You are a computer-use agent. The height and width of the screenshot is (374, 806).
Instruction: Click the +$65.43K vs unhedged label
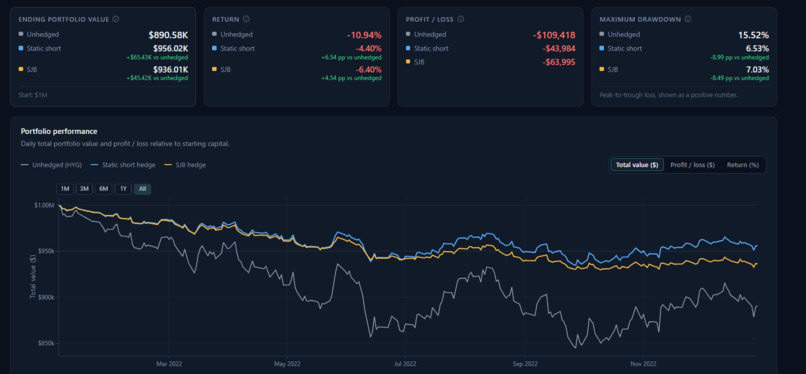(x=157, y=58)
